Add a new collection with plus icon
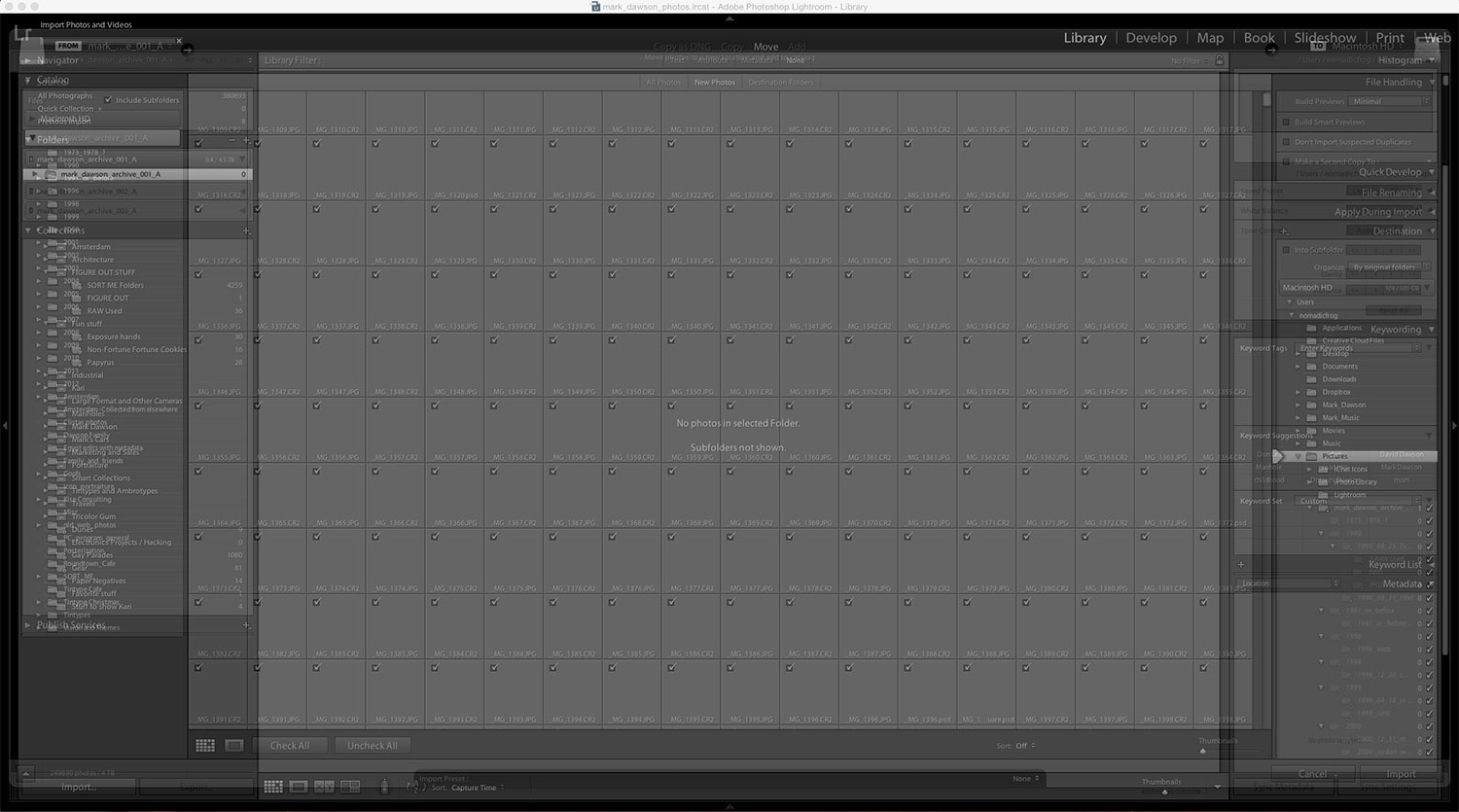 click(x=246, y=230)
